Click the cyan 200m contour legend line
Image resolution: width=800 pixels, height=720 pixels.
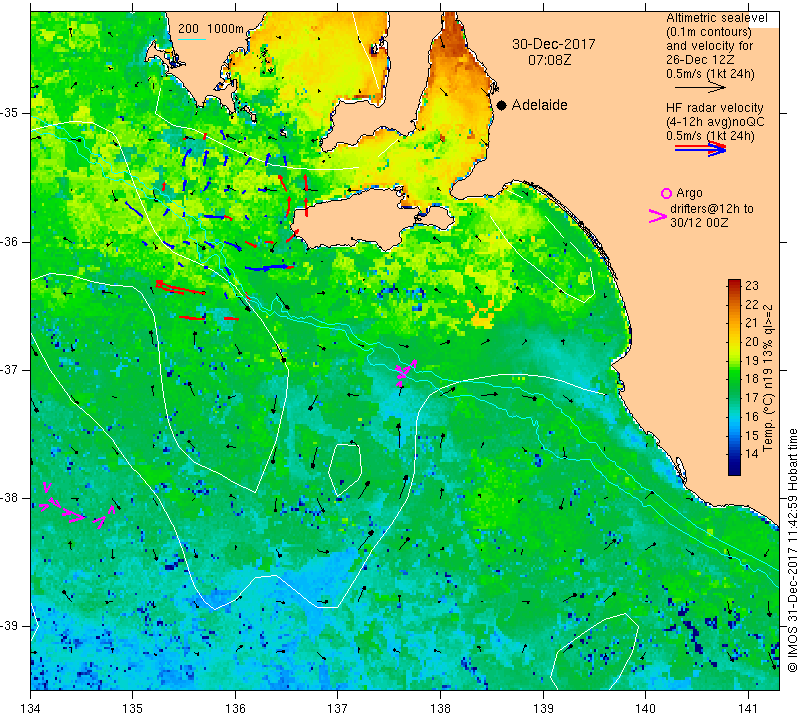pos(191,39)
